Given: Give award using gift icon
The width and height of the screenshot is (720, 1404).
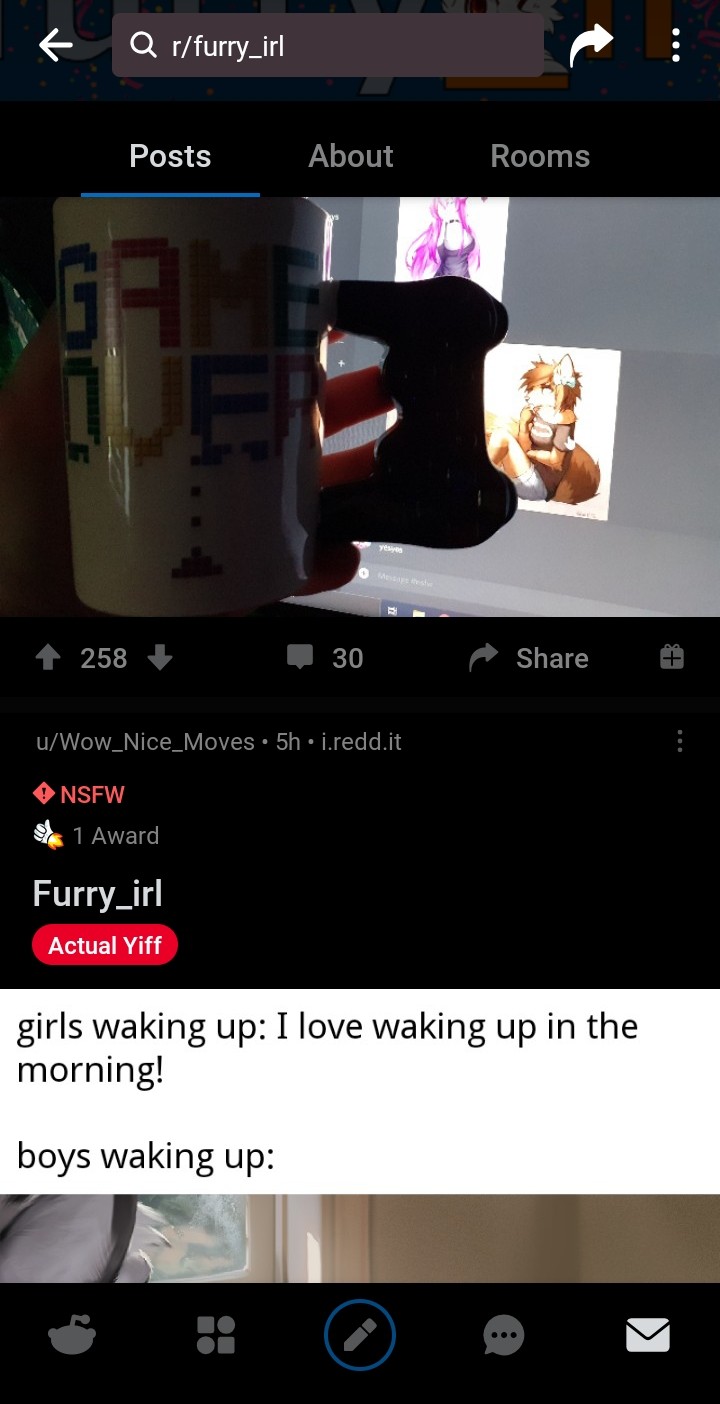Looking at the screenshot, I should 672,657.
